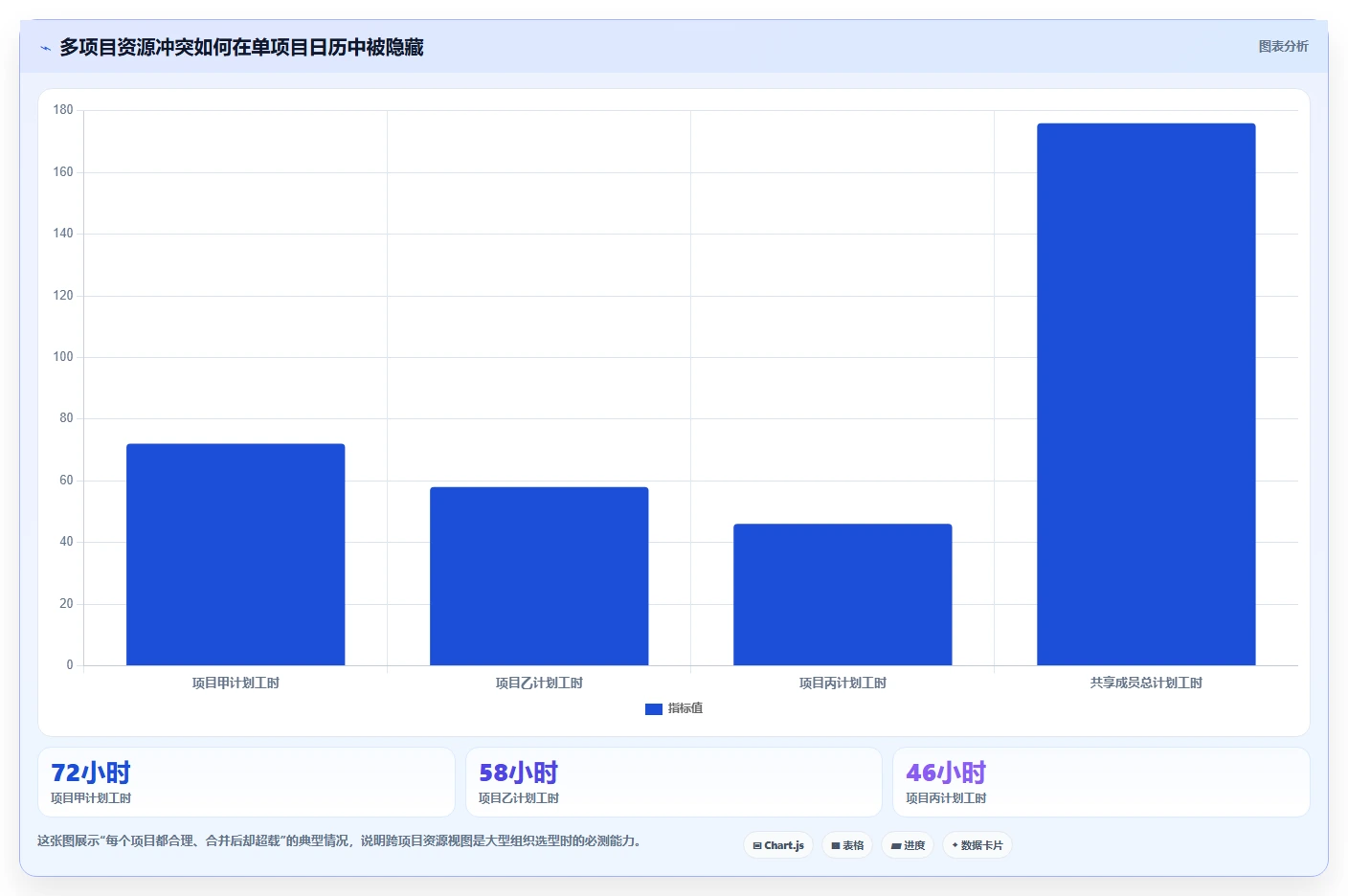Click the Chart.js tag chip
This screenshot has width=1348, height=896.
pos(778,845)
